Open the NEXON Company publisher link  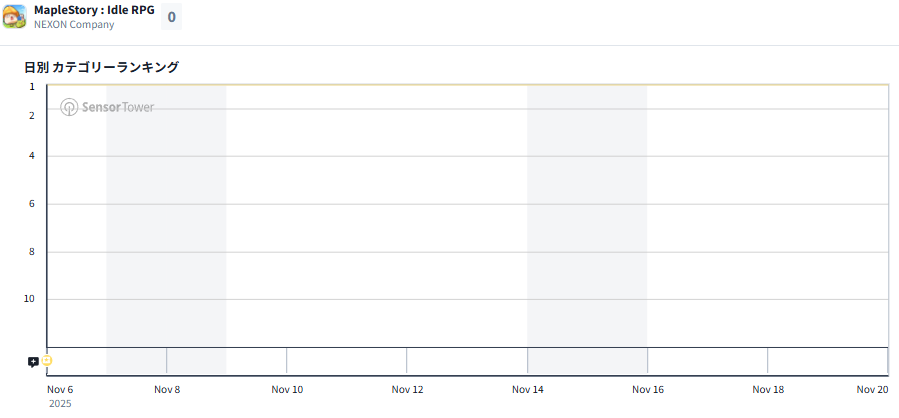[74, 25]
